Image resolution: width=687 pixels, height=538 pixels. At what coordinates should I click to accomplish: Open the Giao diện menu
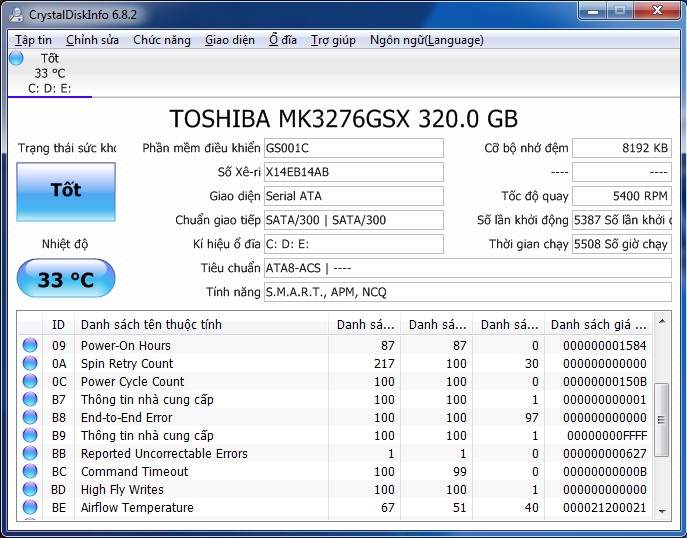point(230,40)
